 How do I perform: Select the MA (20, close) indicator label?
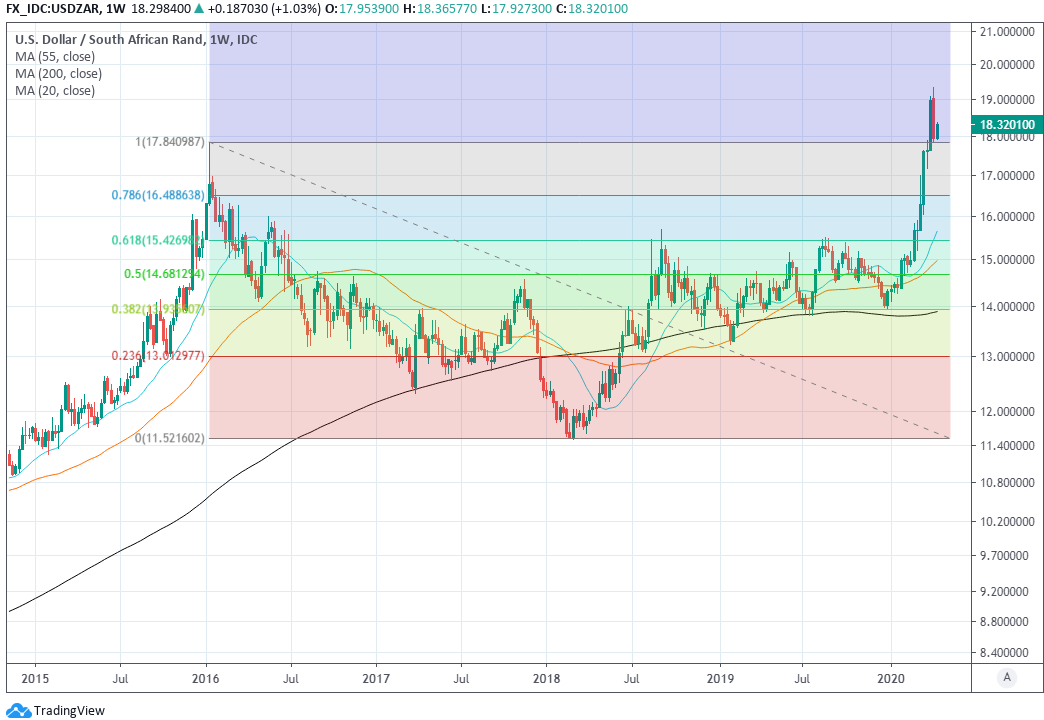(x=55, y=91)
